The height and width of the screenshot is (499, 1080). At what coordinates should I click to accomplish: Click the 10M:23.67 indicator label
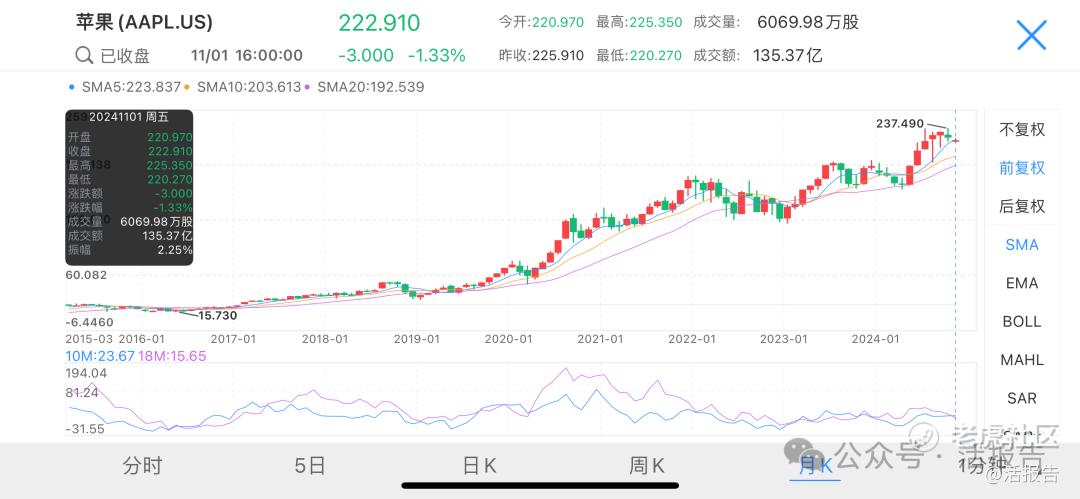[x=100, y=356]
